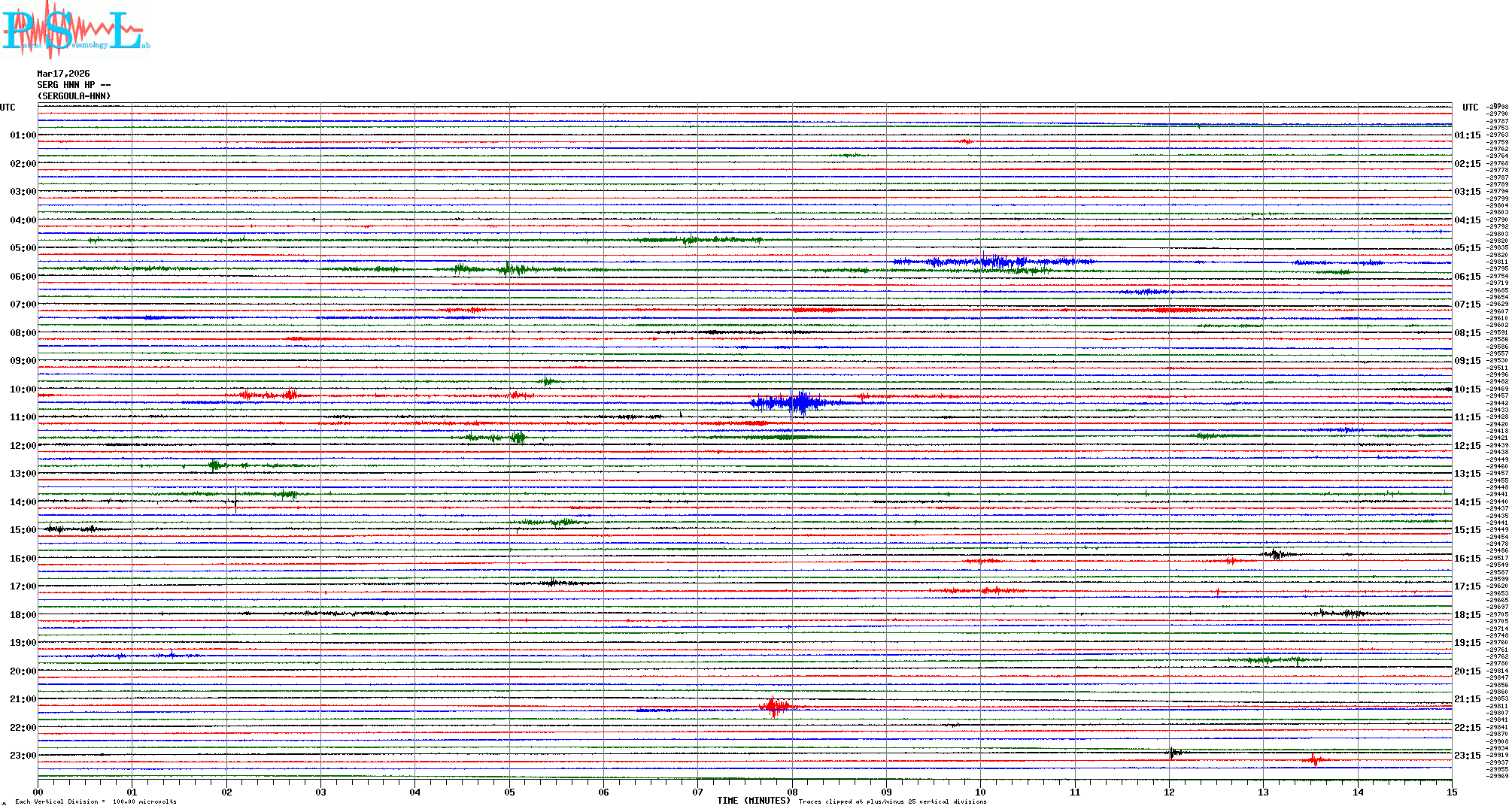Select the 10:00 hour label on left
The width and height of the screenshot is (1512, 812).
click(x=23, y=389)
